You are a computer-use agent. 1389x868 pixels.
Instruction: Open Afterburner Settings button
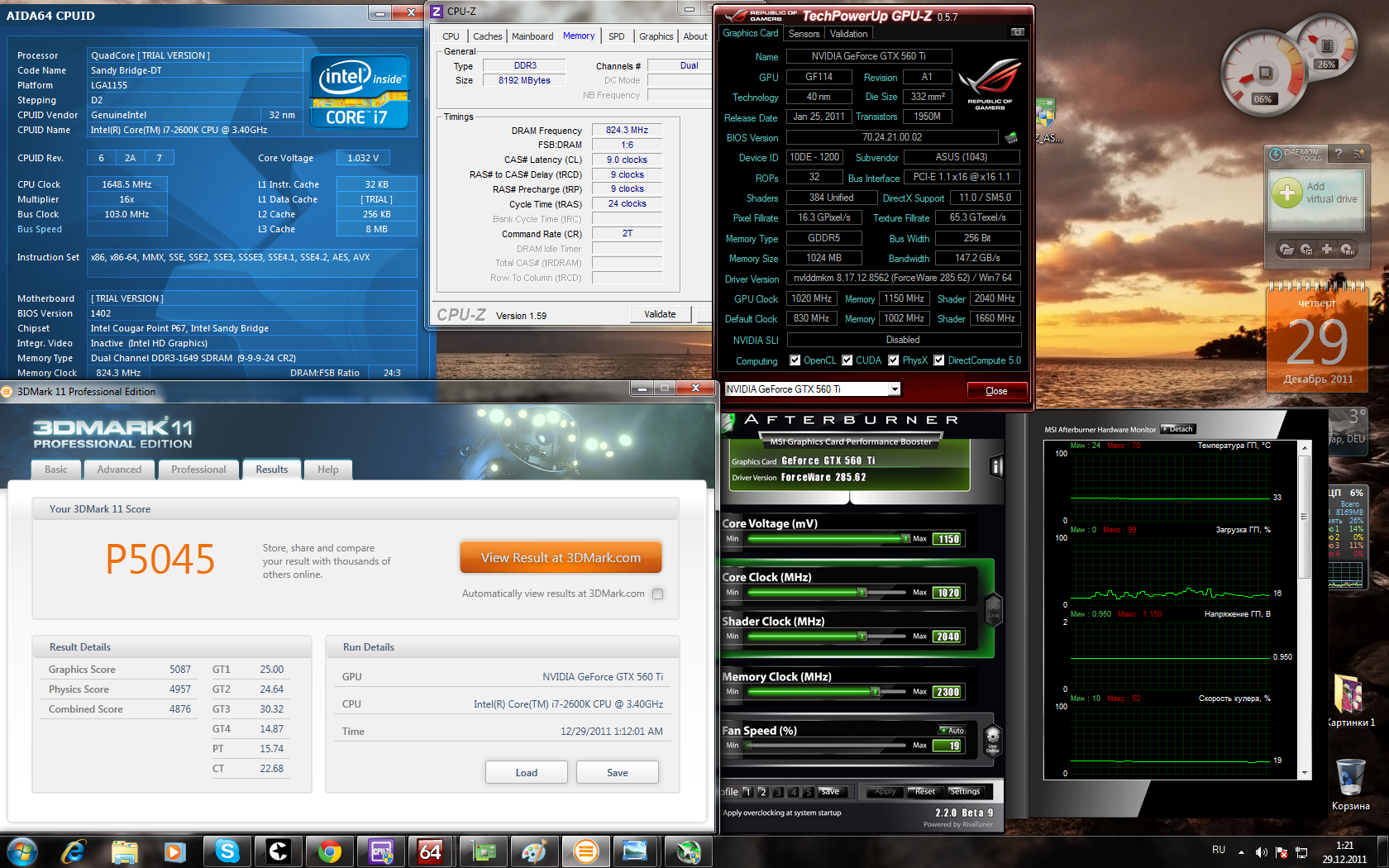(x=964, y=792)
